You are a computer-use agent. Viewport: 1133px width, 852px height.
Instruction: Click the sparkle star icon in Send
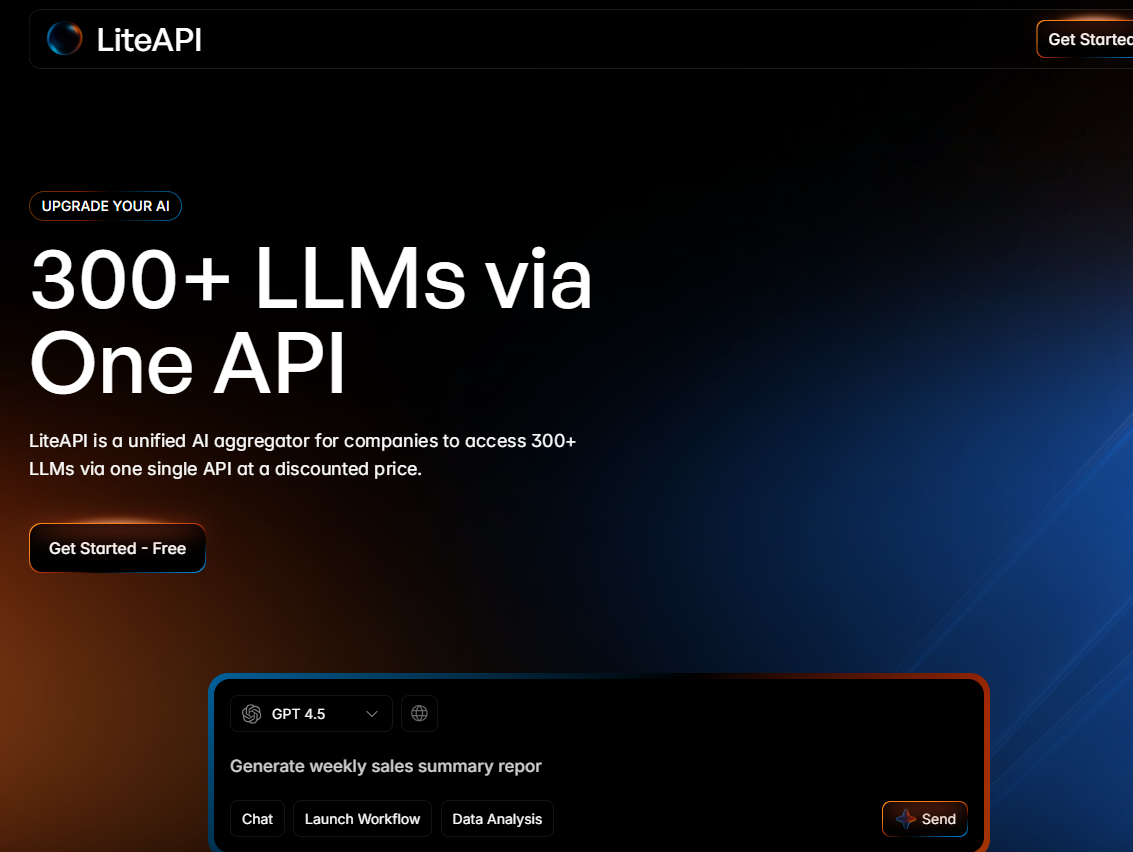pos(905,819)
